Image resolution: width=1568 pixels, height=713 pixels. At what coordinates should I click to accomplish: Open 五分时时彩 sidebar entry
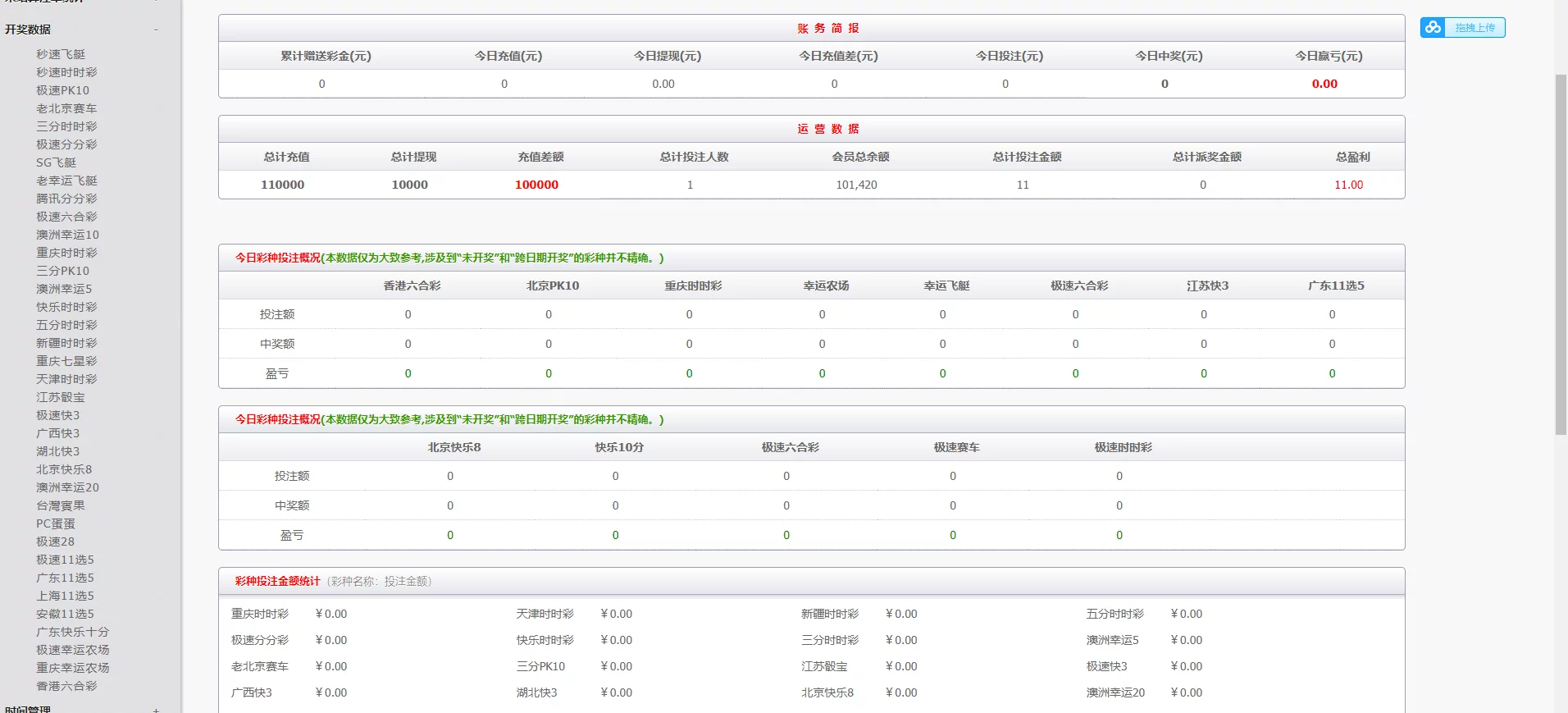click(66, 325)
